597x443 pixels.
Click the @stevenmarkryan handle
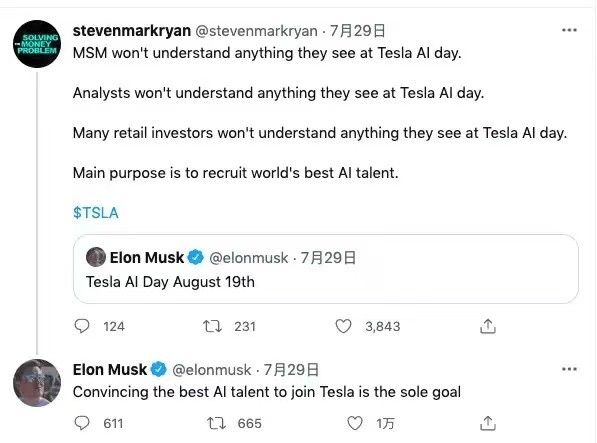click(x=256, y=31)
